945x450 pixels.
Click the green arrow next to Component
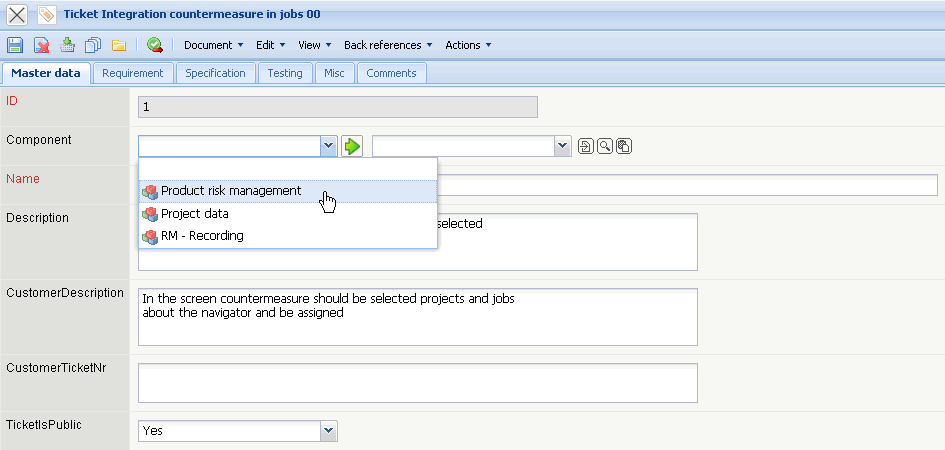(352, 146)
